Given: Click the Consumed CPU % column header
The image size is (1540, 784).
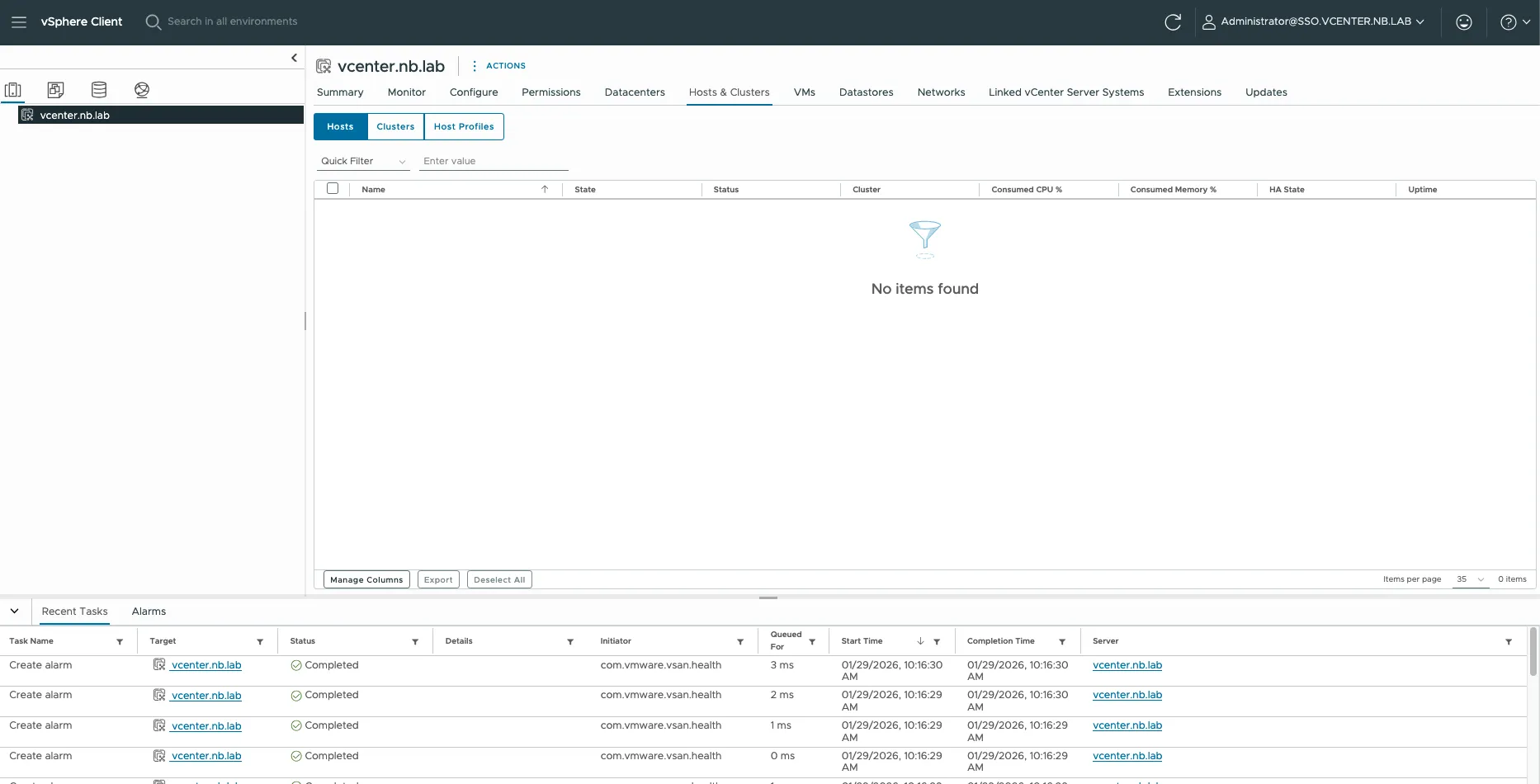Looking at the screenshot, I should click(x=1027, y=190).
